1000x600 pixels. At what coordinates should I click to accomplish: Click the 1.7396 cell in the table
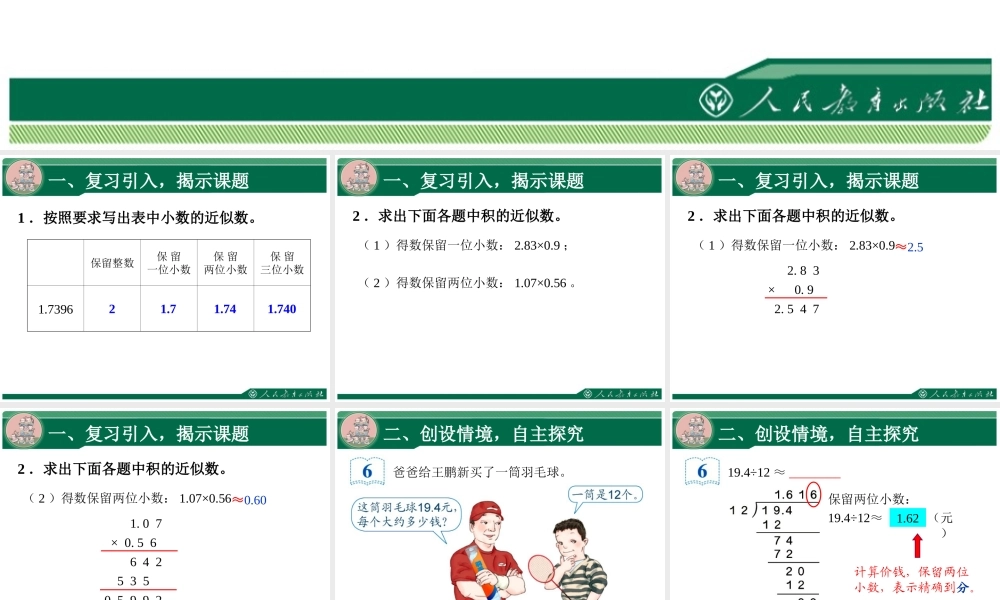(55, 309)
